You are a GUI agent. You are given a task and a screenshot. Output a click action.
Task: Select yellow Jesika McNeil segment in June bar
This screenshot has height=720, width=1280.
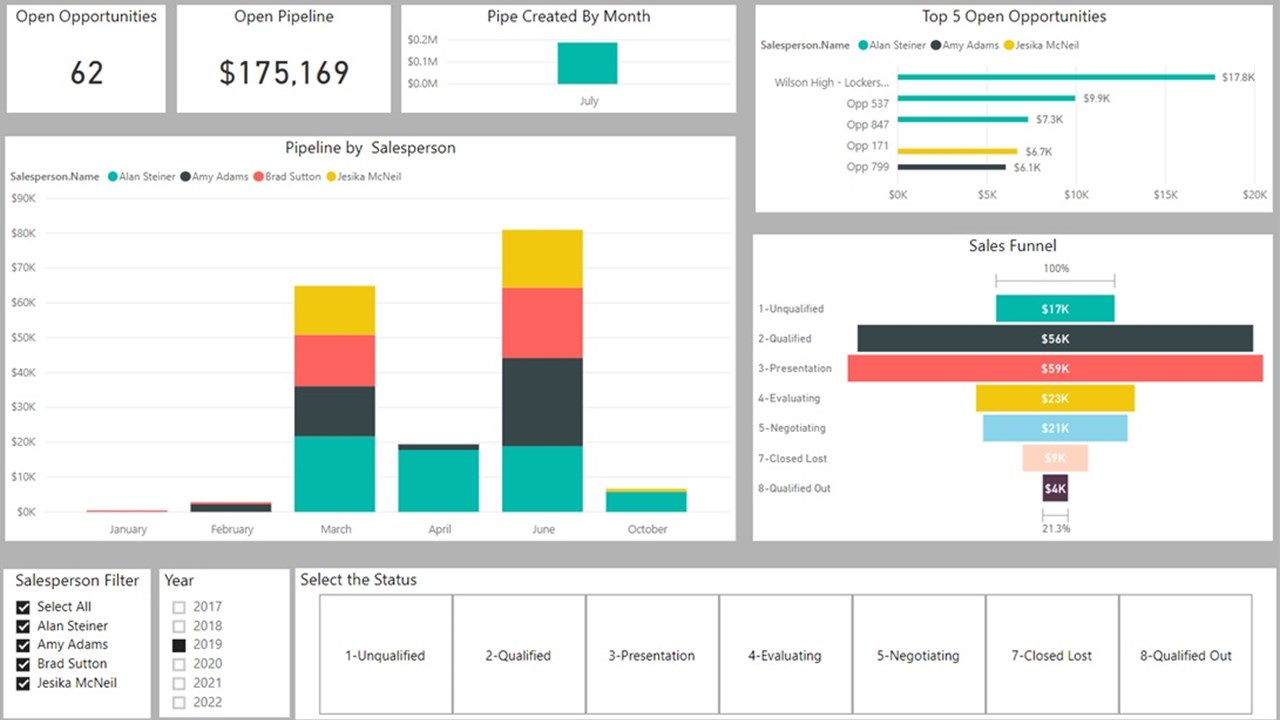(543, 259)
